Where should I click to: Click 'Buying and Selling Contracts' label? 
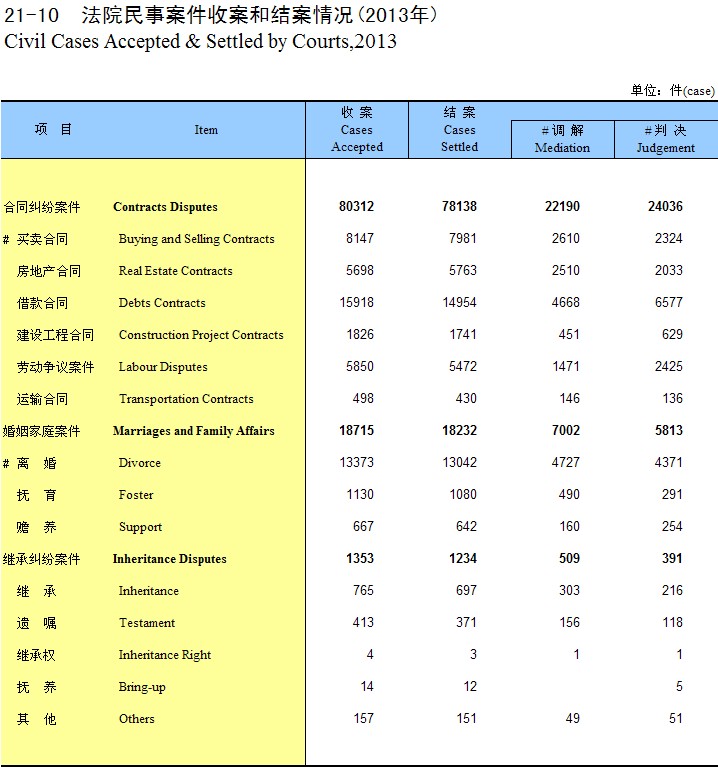point(197,239)
